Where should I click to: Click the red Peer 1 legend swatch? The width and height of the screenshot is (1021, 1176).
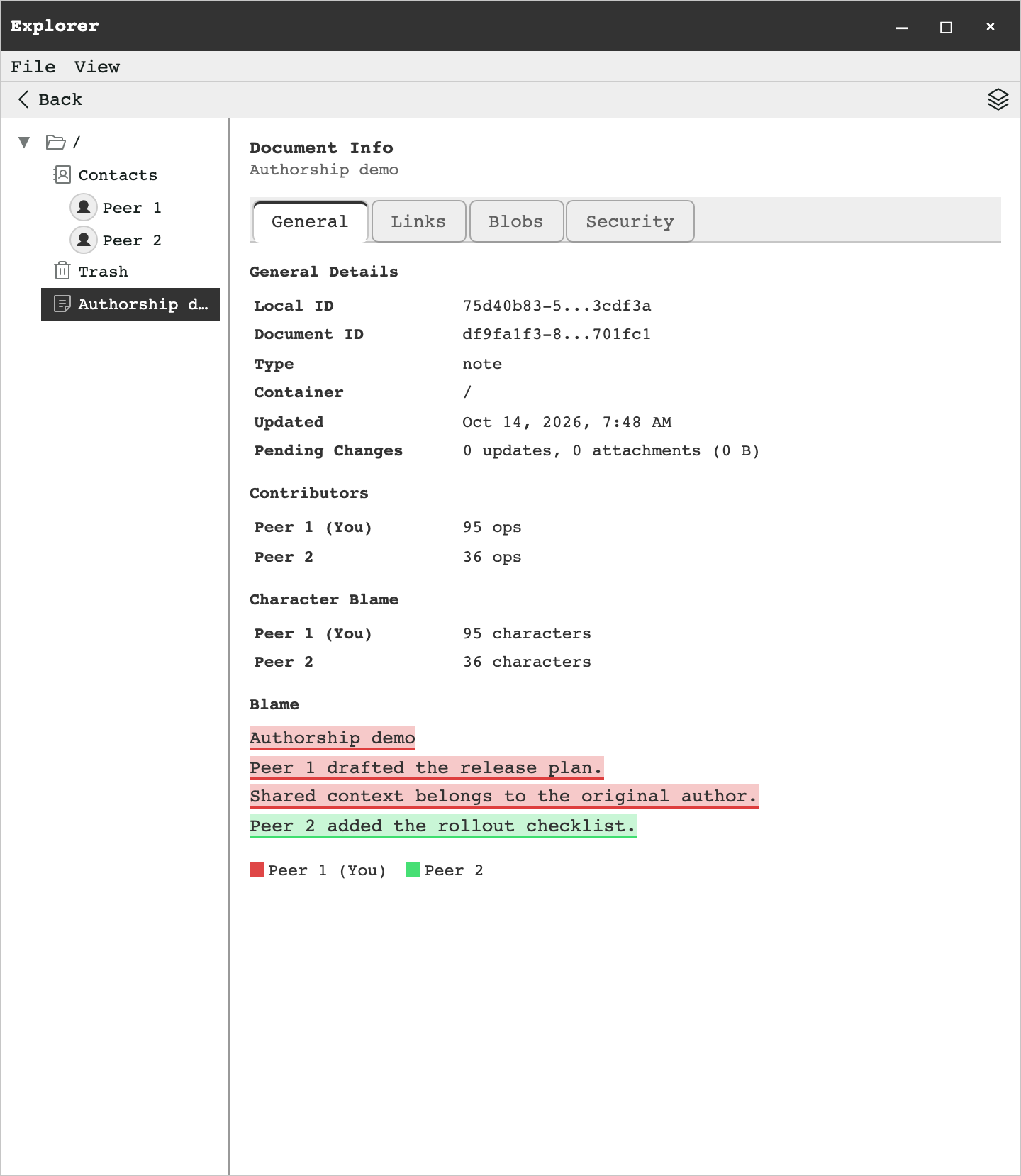[x=257, y=870]
